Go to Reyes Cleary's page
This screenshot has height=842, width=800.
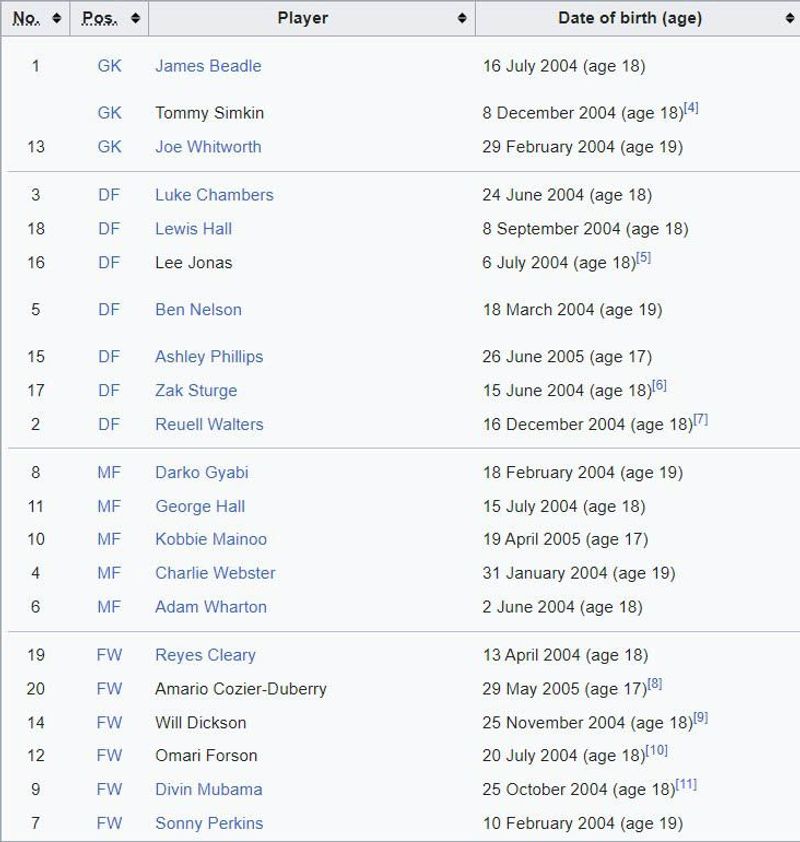tap(206, 655)
